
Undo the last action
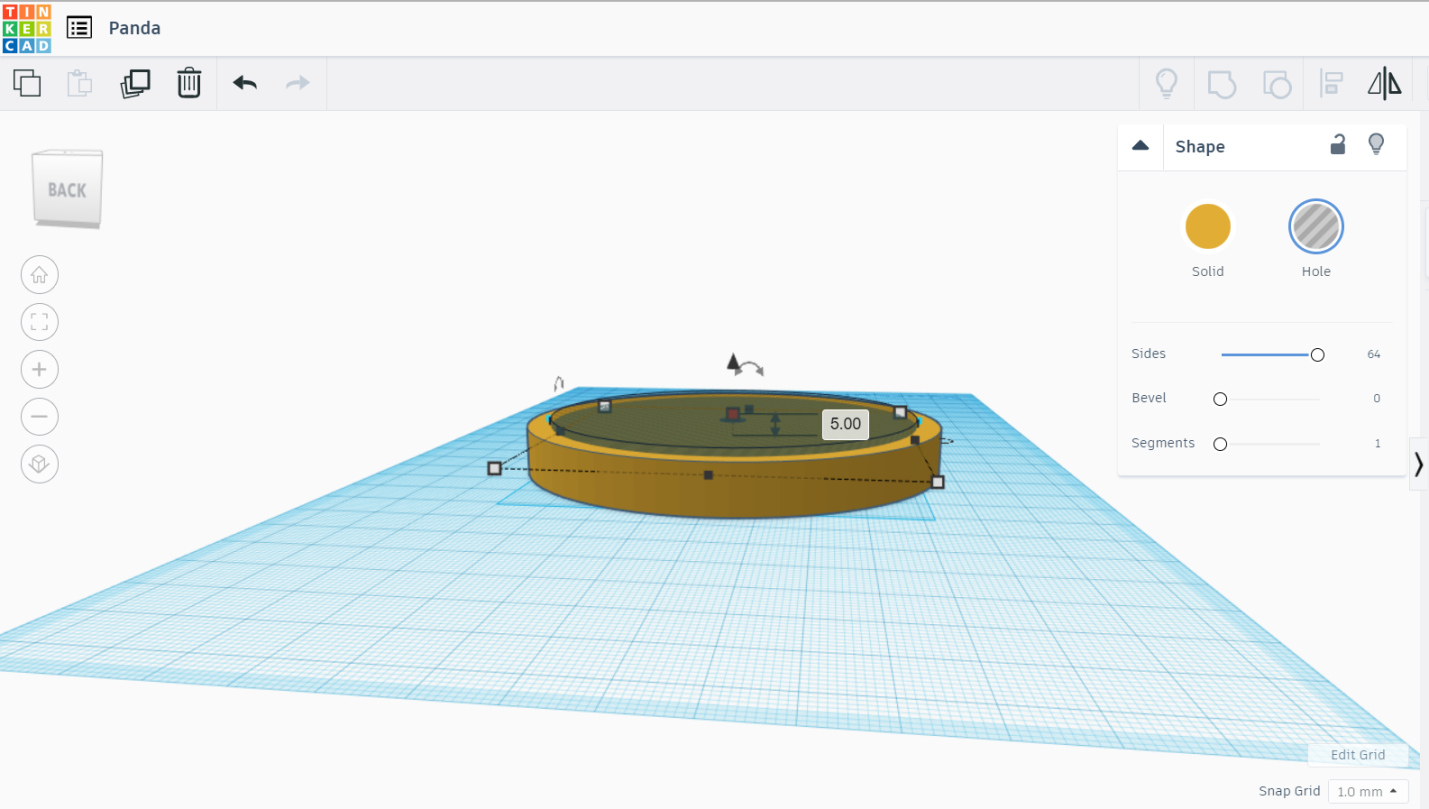[245, 83]
